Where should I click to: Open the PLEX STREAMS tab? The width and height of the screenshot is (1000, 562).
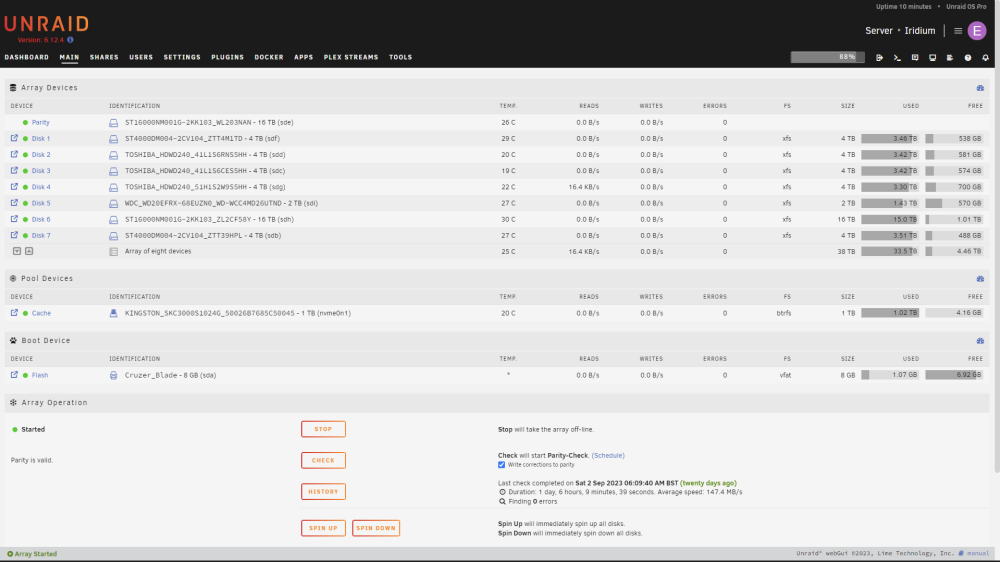351,57
